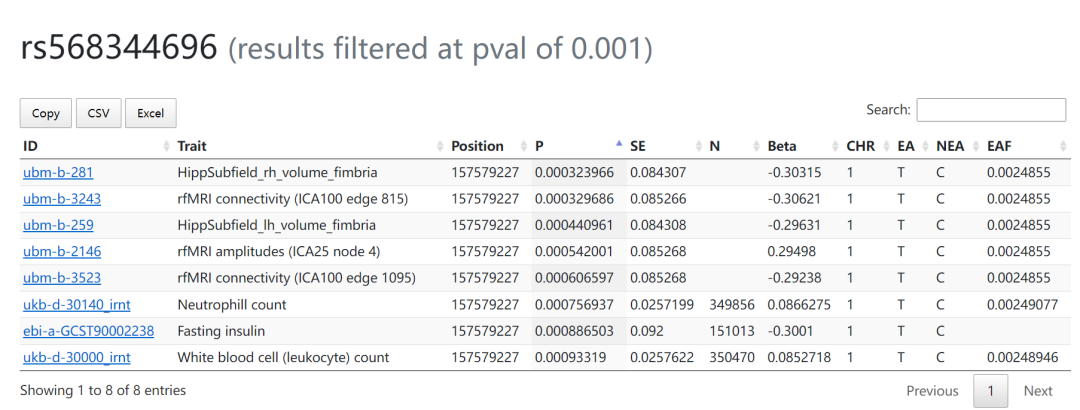Click the Copy button
Screen dimensions: 1080x410
[46, 113]
